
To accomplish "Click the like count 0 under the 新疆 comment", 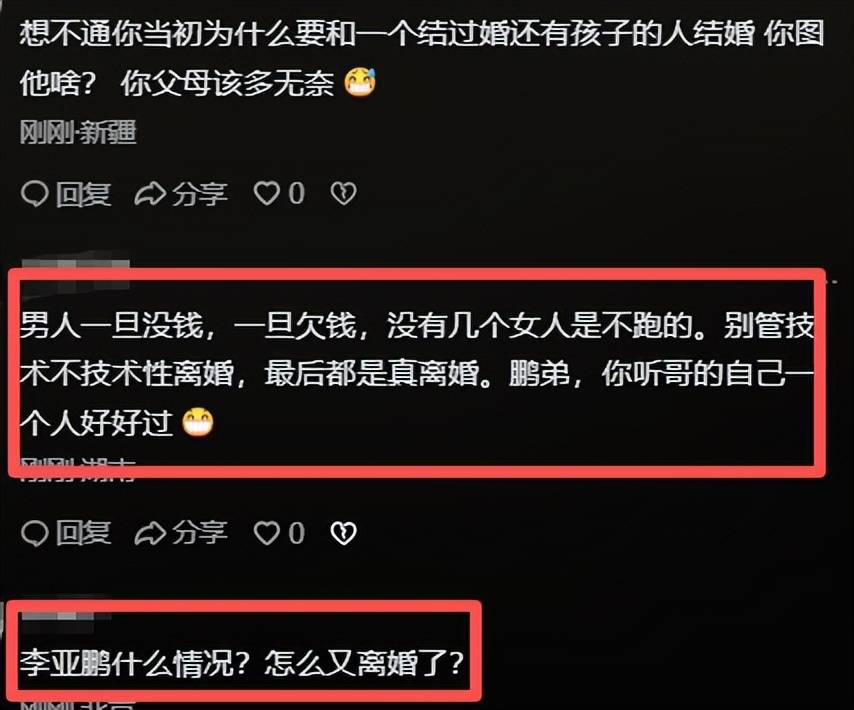I will pyautogui.click(x=297, y=194).
